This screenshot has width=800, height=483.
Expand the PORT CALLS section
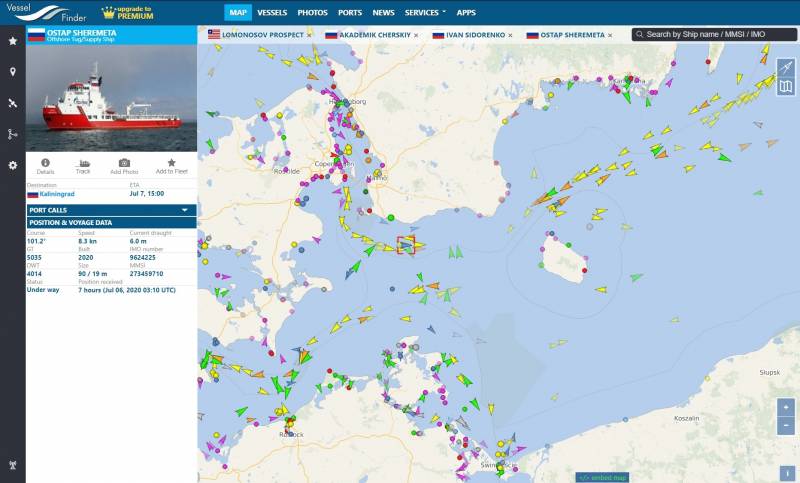click(111, 210)
